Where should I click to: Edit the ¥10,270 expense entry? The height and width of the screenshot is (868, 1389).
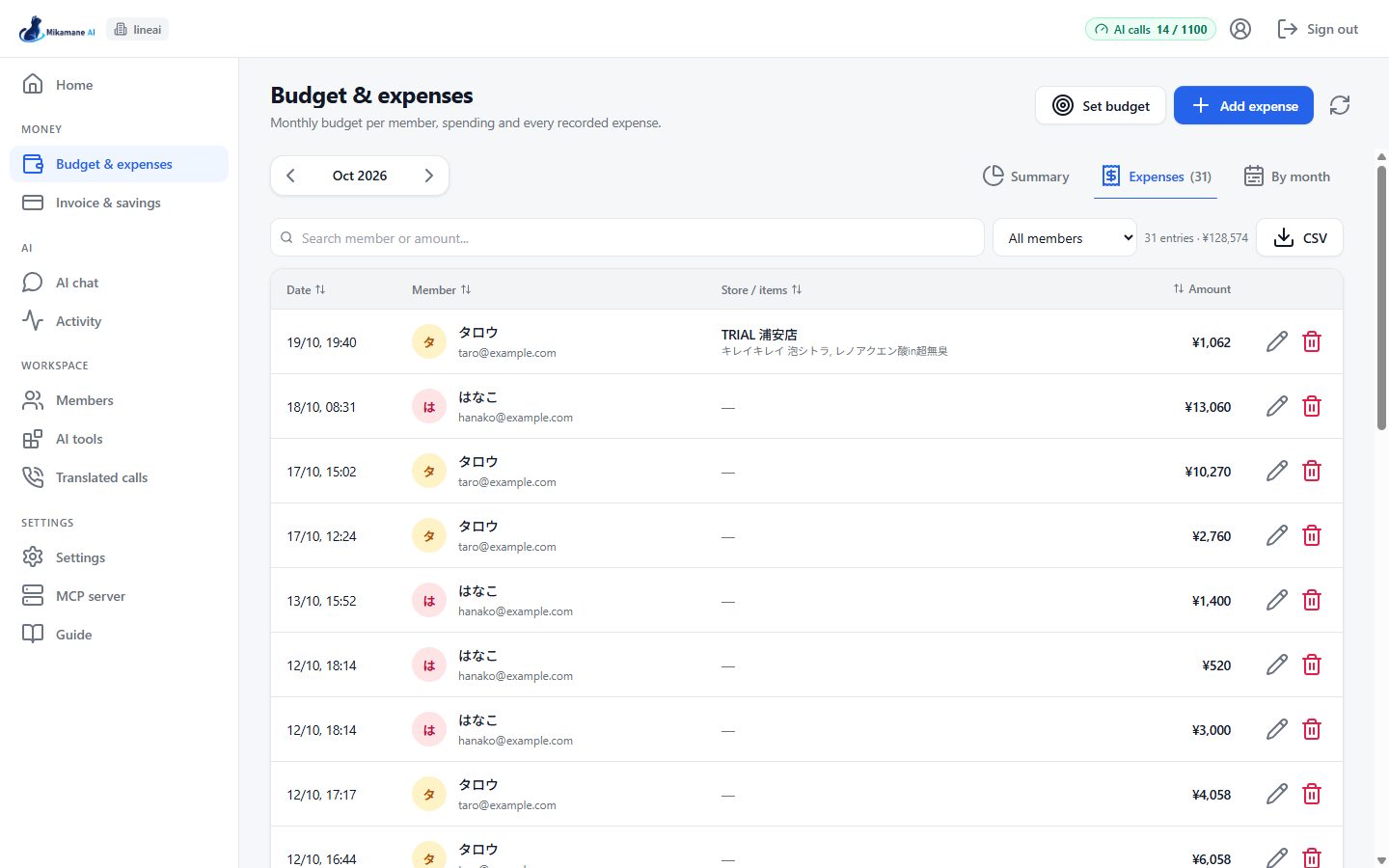[1277, 471]
